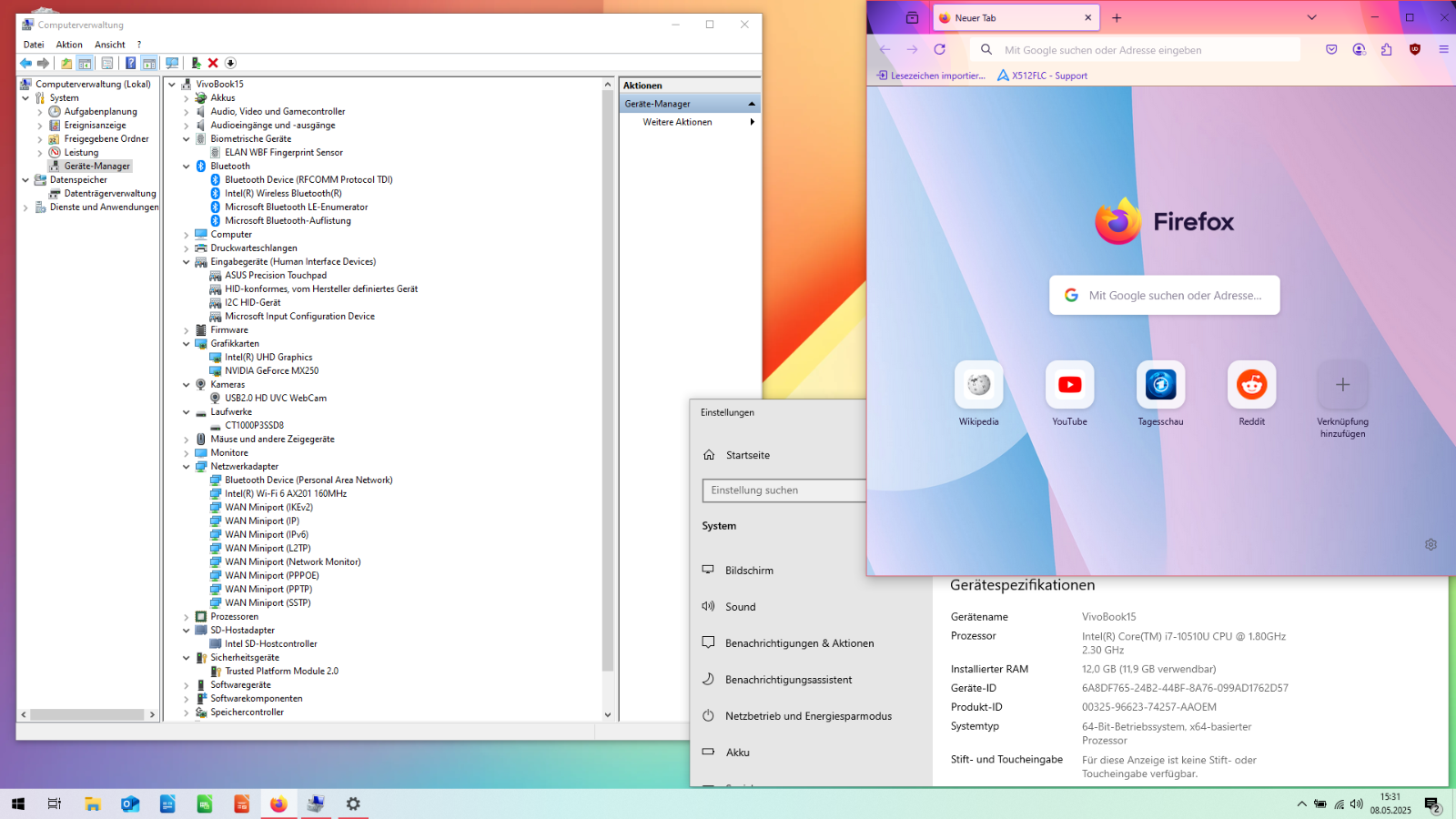Select NVIDIA GeForce MX250 device
The width and height of the screenshot is (1456, 819).
coord(272,371)
